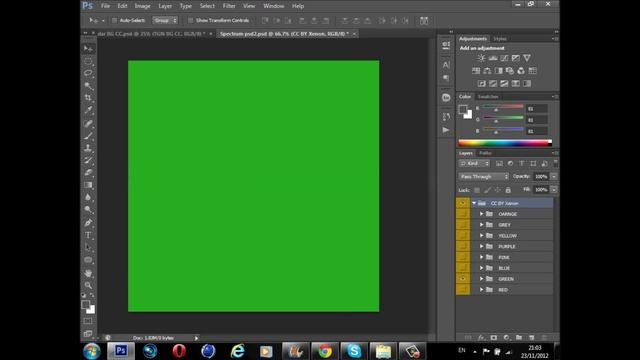Expand the ORANGE group
The image size is (640, 360).
pyautogui.click(x=482, y=214)
